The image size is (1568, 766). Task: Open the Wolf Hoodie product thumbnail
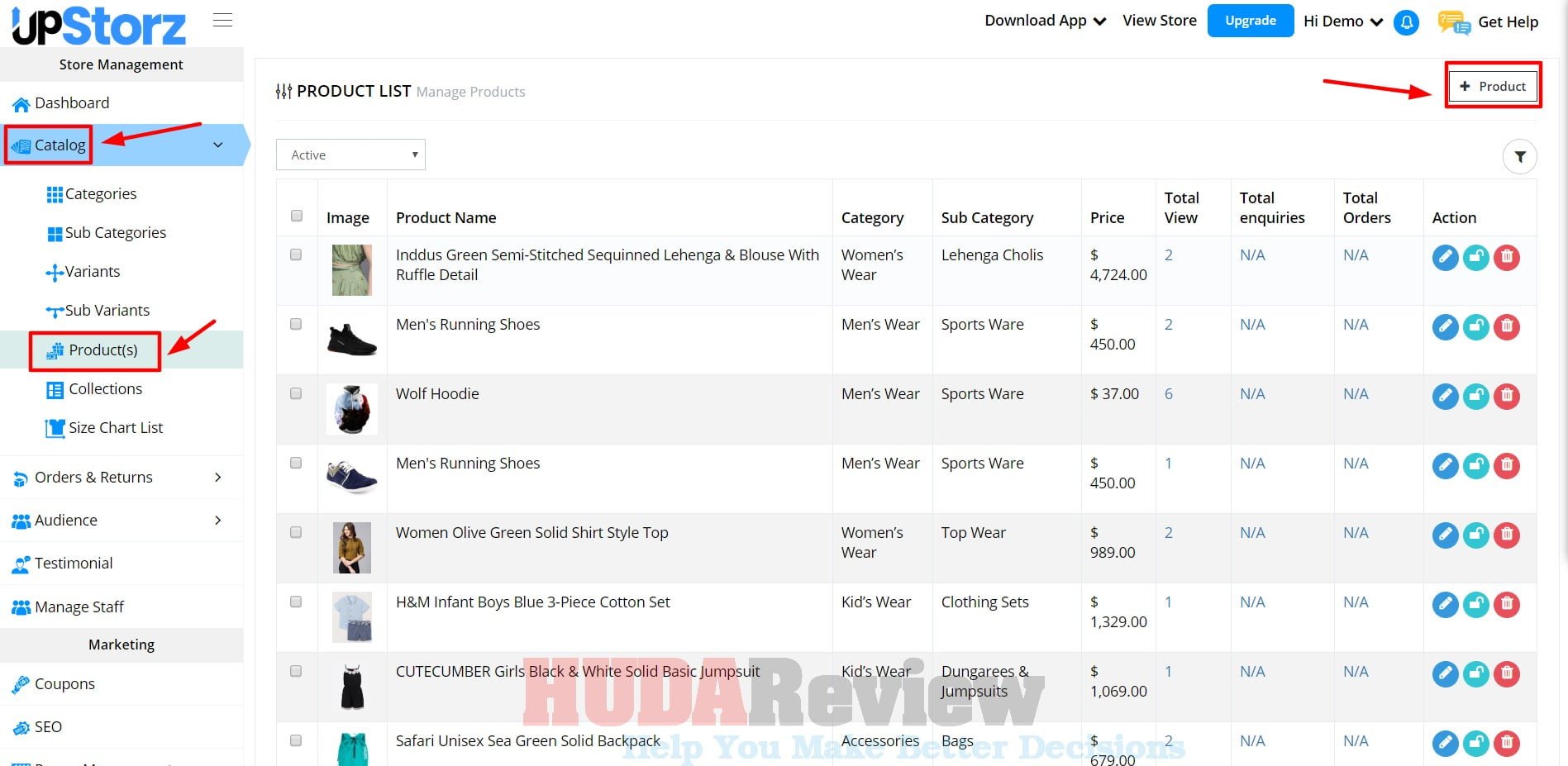(352, 409)
